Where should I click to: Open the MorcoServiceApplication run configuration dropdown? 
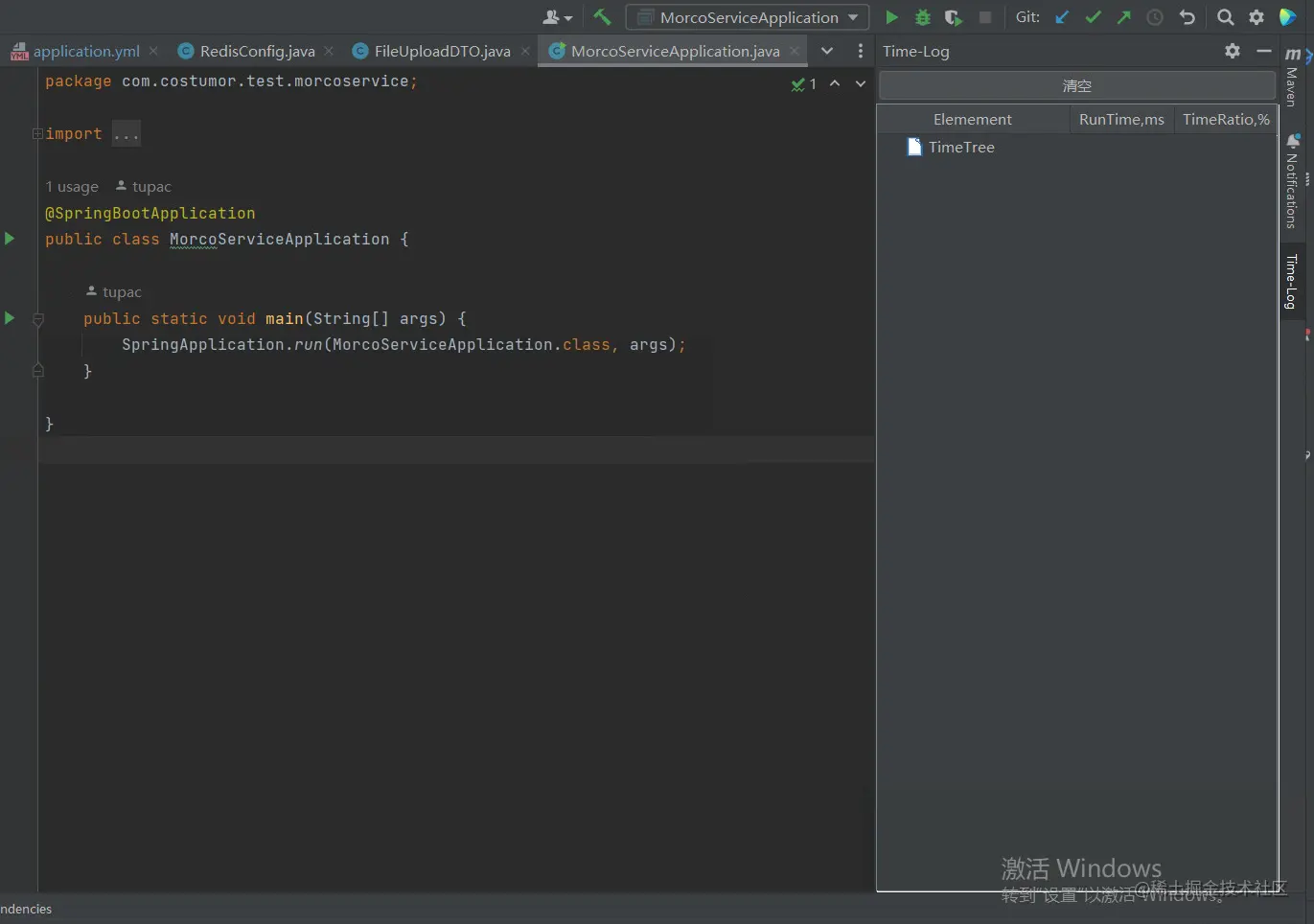748,17
